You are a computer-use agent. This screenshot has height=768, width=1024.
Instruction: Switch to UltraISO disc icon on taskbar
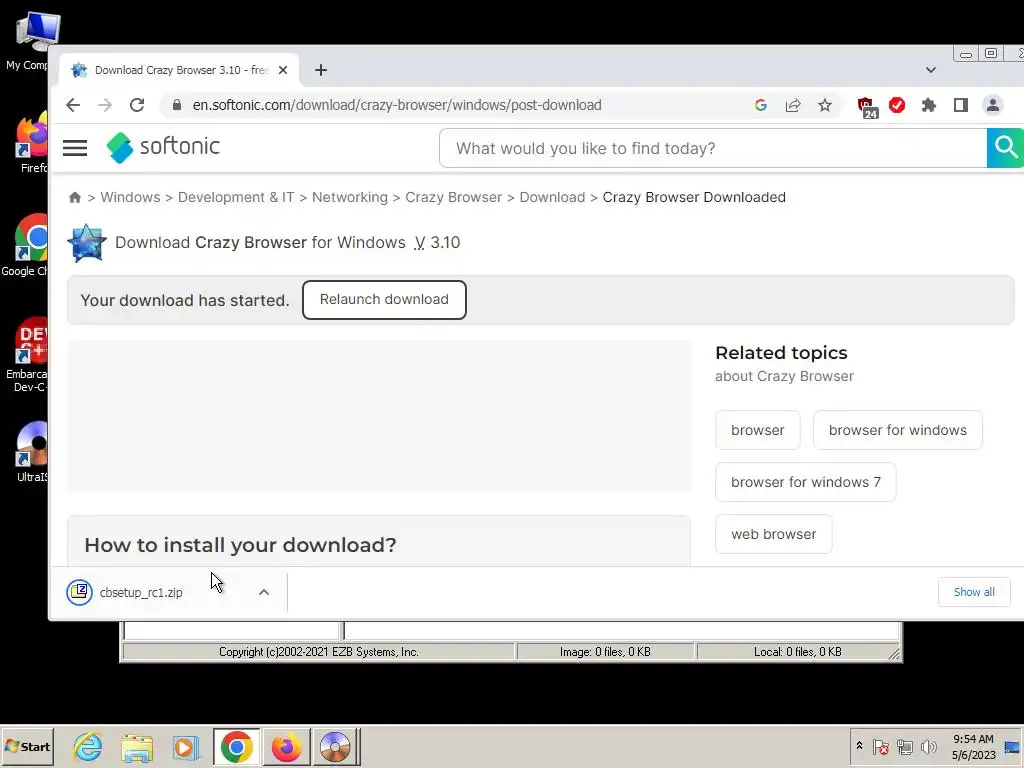pos(335,746)
